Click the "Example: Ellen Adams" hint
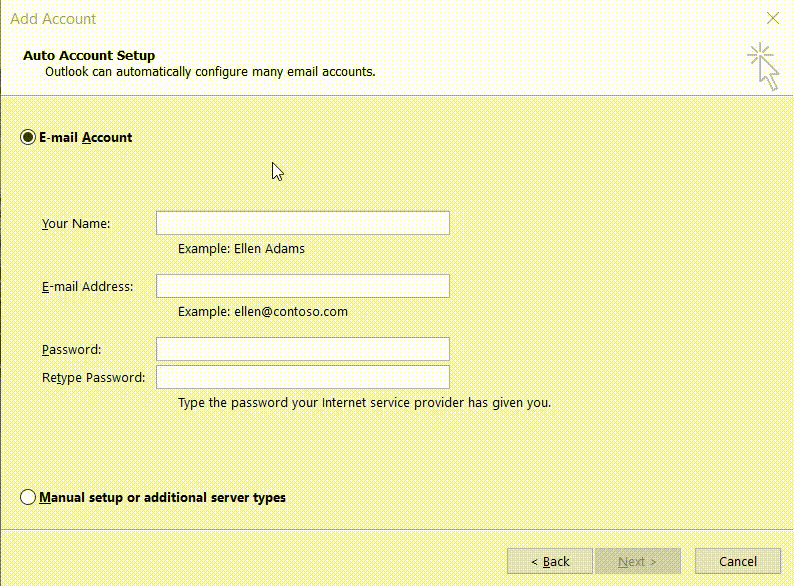 (x=241, y=248)
